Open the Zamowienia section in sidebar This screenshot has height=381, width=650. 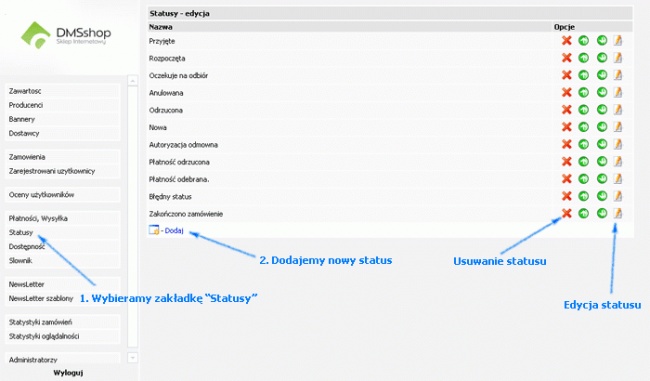pyautogui.click(x=27, y=157)
